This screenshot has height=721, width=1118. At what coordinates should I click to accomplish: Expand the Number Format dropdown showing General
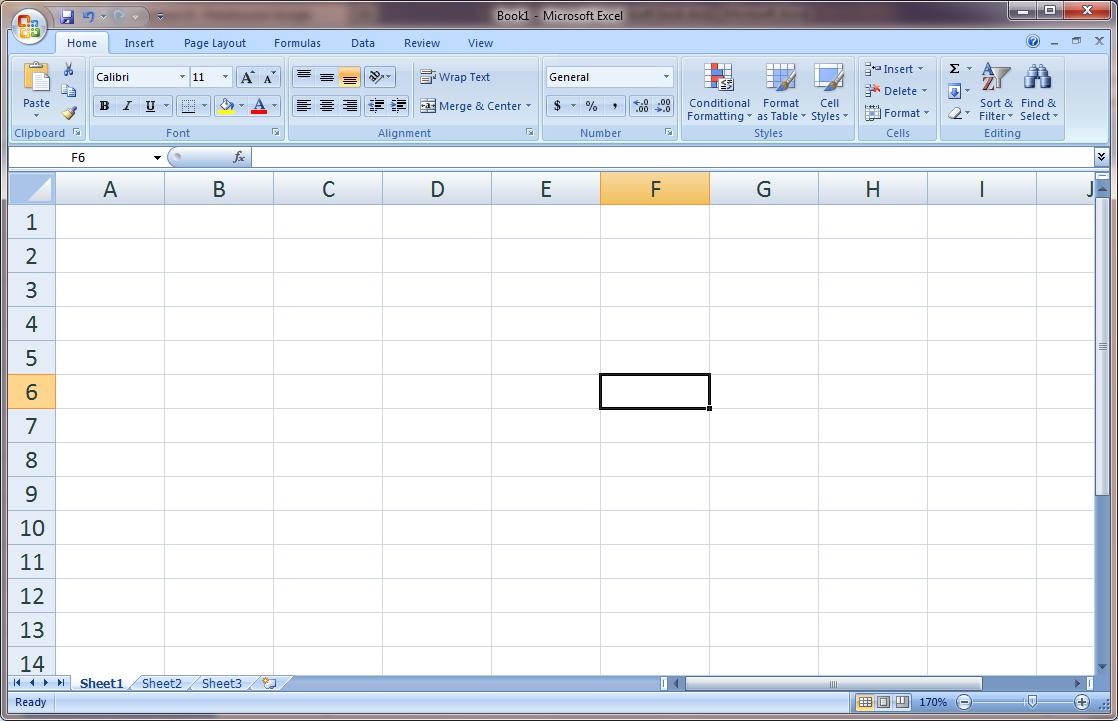click(x=665, y=76)
